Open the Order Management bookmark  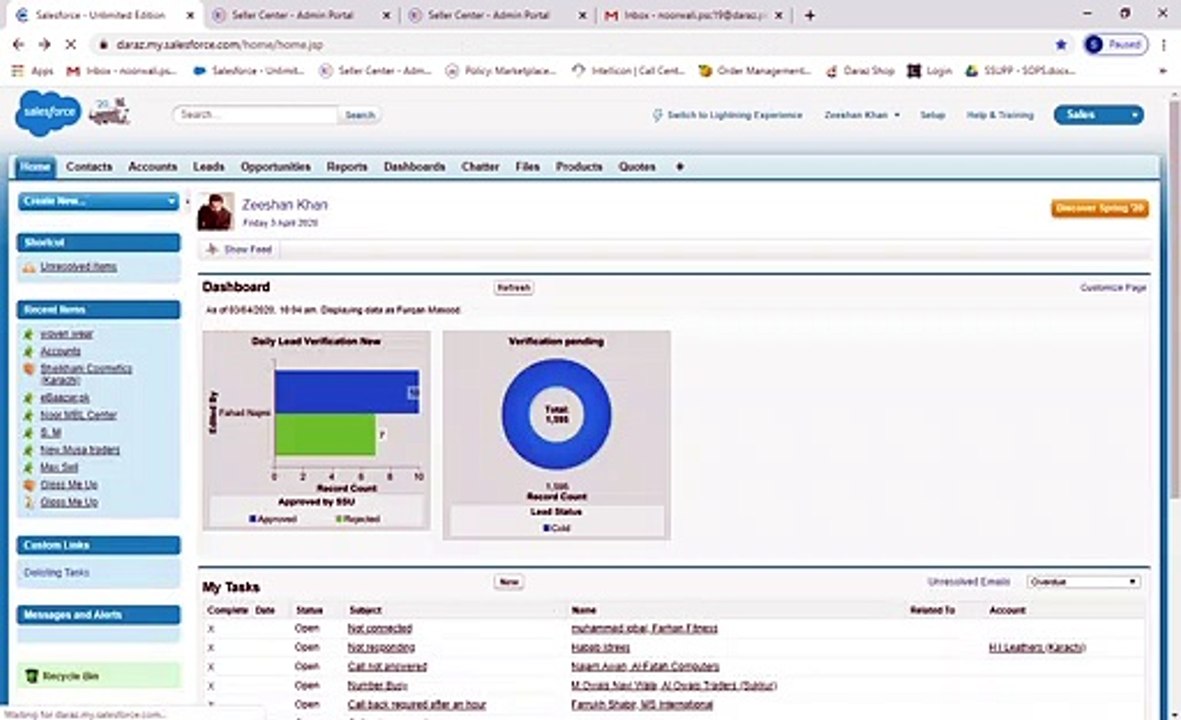tap(755, 71)
